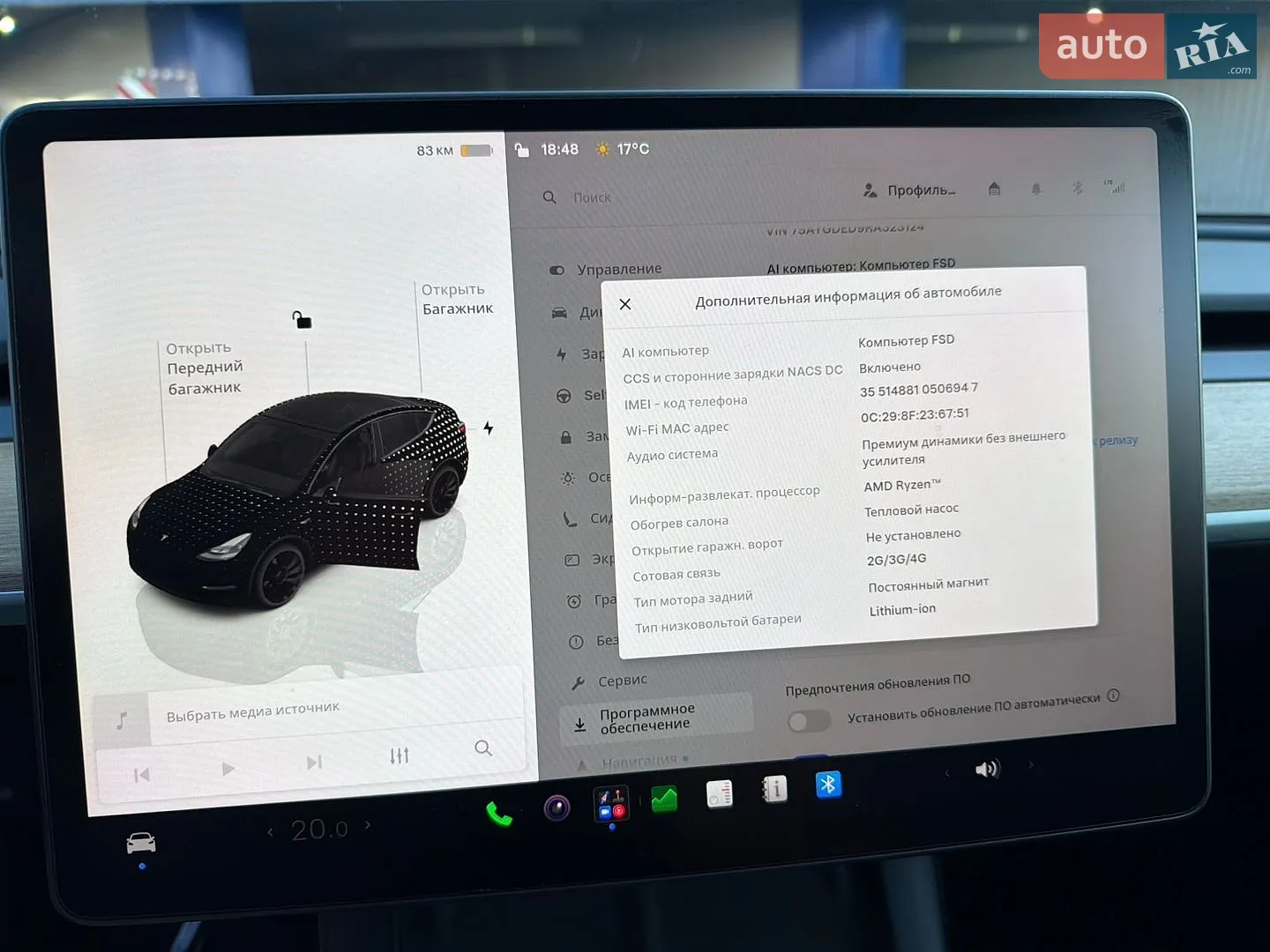The image size is (1270, 952).
Task: Launch the purple dashcam camera app
Action: click(557, 807)
